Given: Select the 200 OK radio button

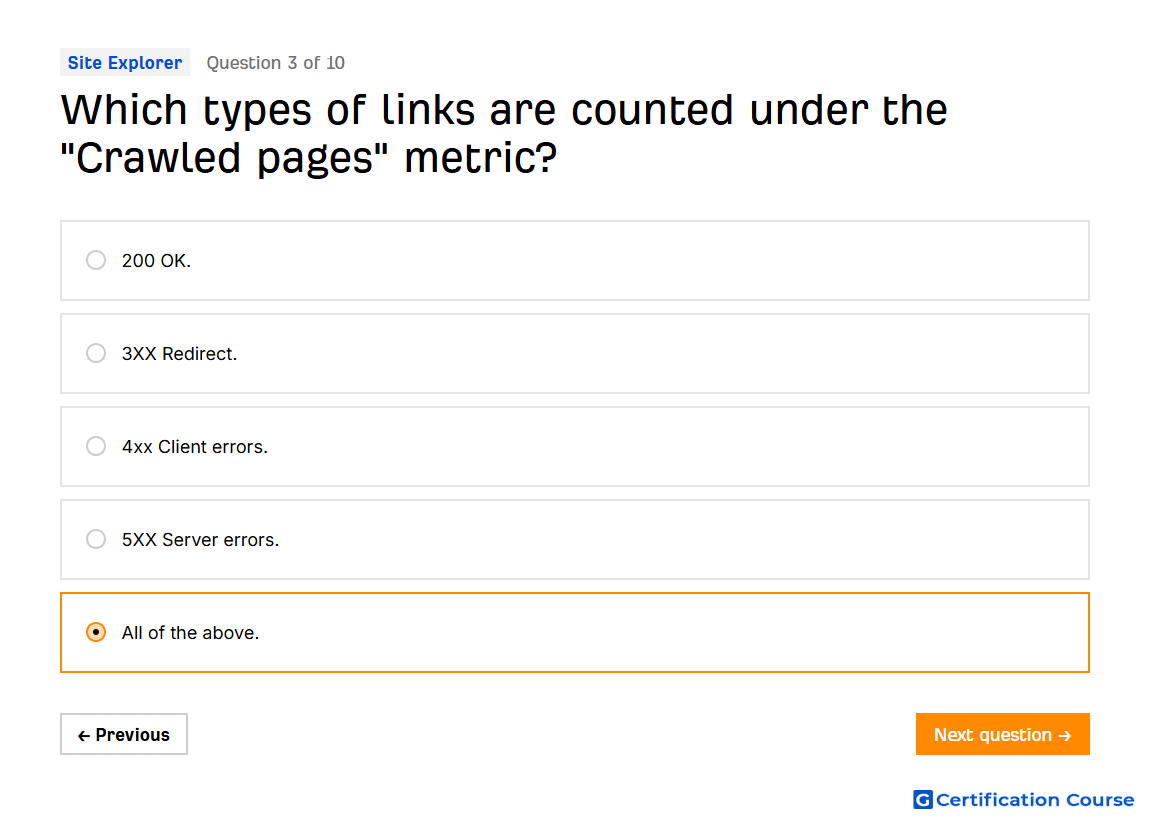Looking at the screenshot, I should [x=96, y=260].
